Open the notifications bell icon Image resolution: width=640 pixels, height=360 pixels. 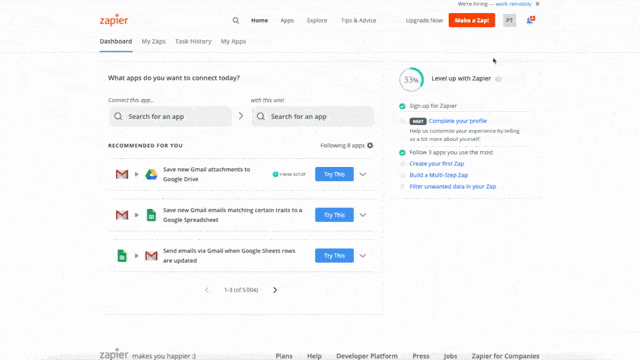[x=530, y=20]
